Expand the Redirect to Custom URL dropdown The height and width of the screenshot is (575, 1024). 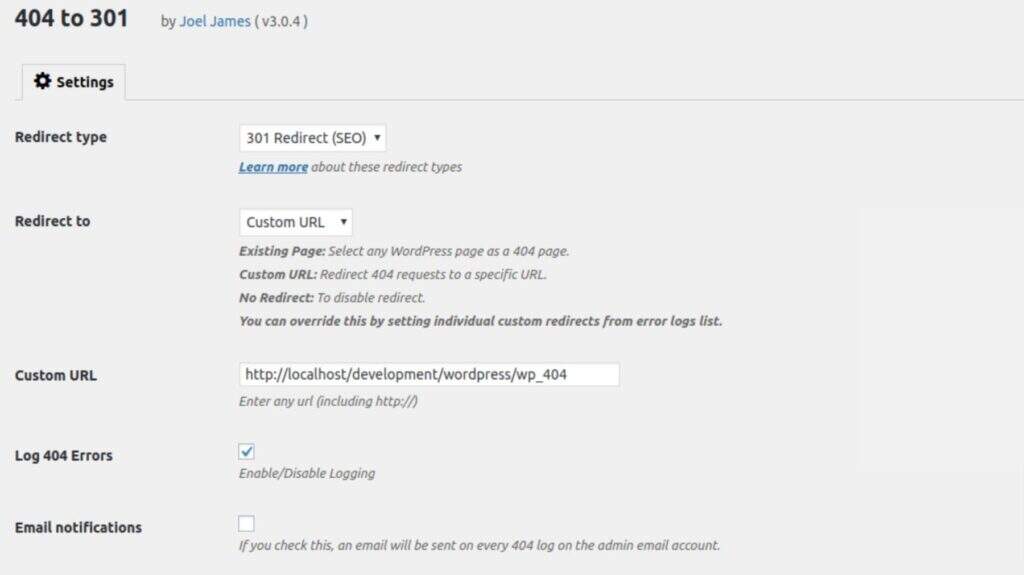coord(295,222)
